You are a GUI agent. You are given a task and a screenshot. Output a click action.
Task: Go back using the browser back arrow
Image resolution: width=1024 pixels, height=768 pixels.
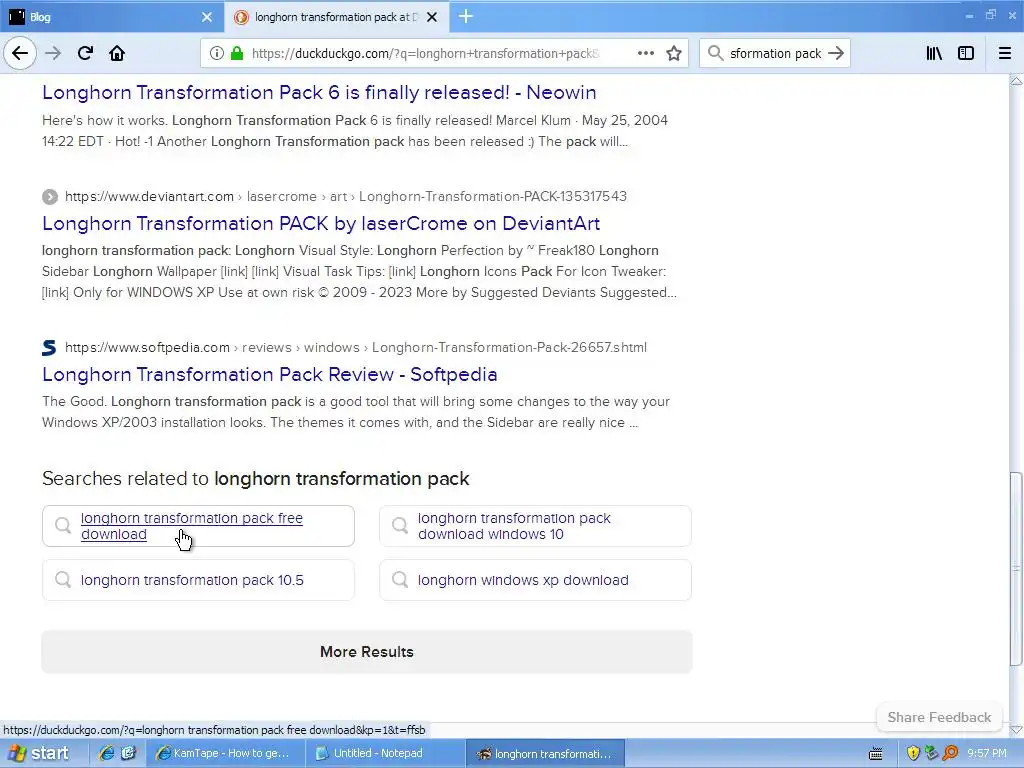(x=20, y=53)
